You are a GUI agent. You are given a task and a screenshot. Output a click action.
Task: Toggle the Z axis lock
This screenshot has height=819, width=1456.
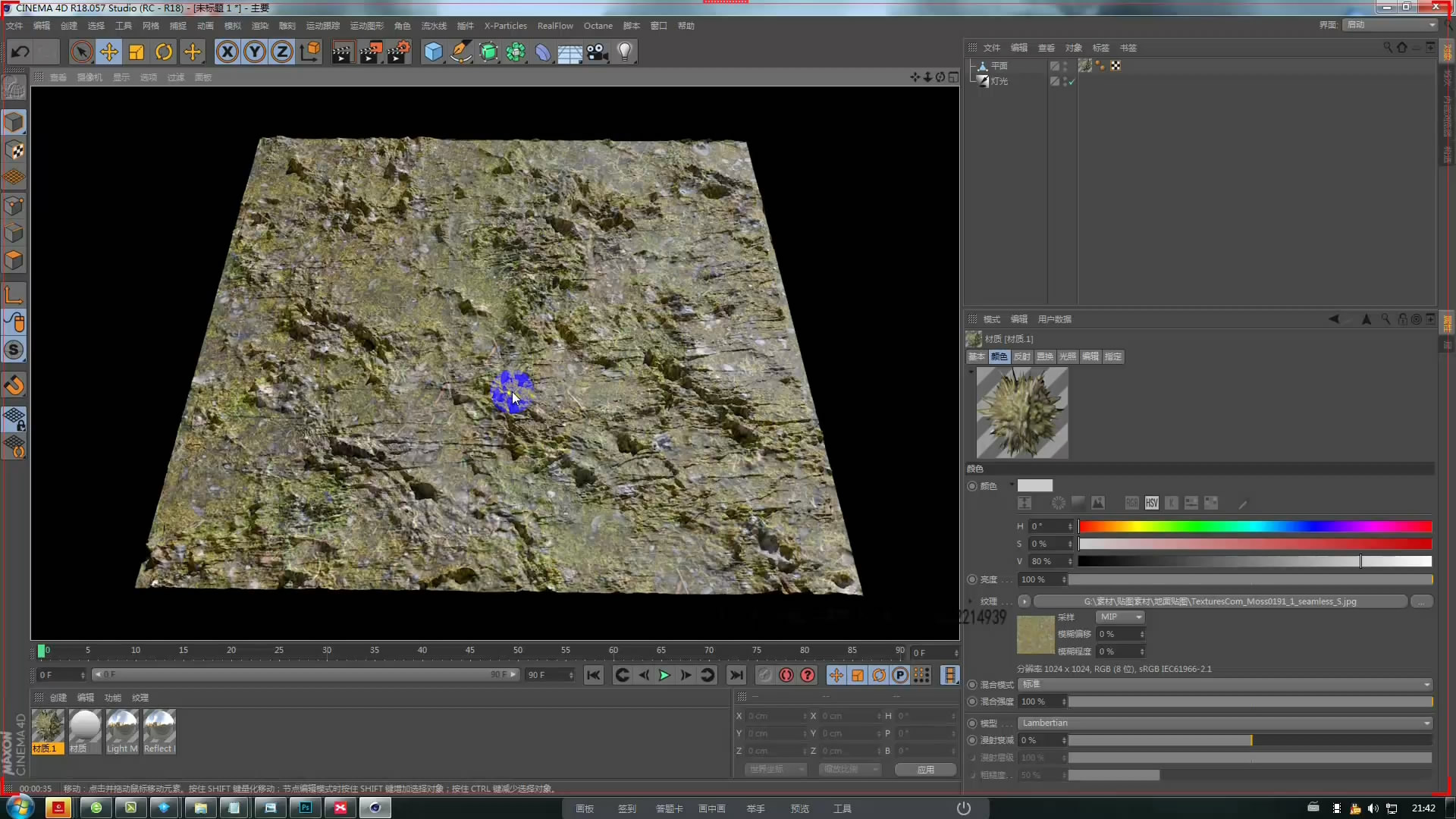pos(281,52)
